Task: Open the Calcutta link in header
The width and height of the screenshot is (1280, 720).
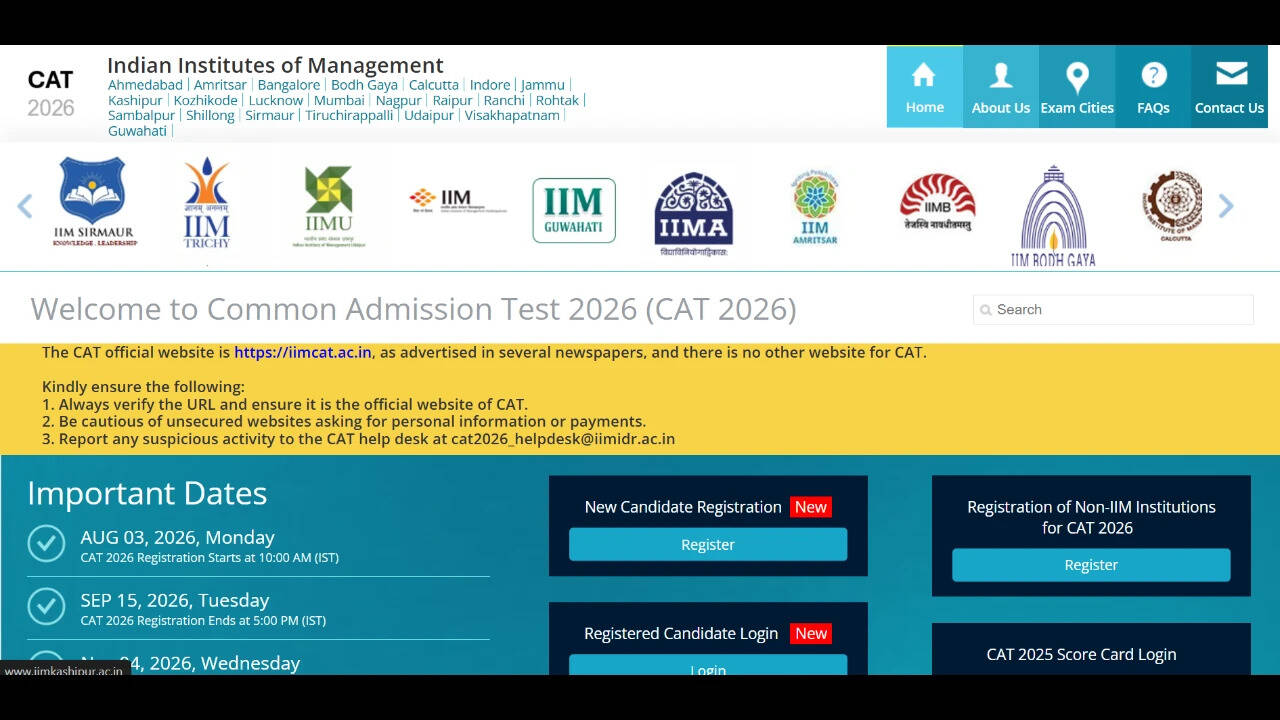Action: click(x=434, y=85)
